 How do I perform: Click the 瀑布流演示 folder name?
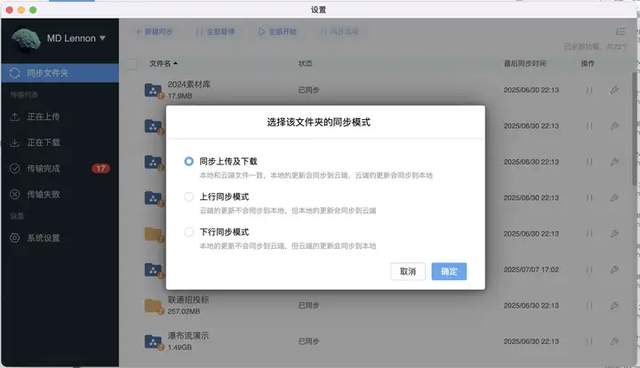coord(188,336)
